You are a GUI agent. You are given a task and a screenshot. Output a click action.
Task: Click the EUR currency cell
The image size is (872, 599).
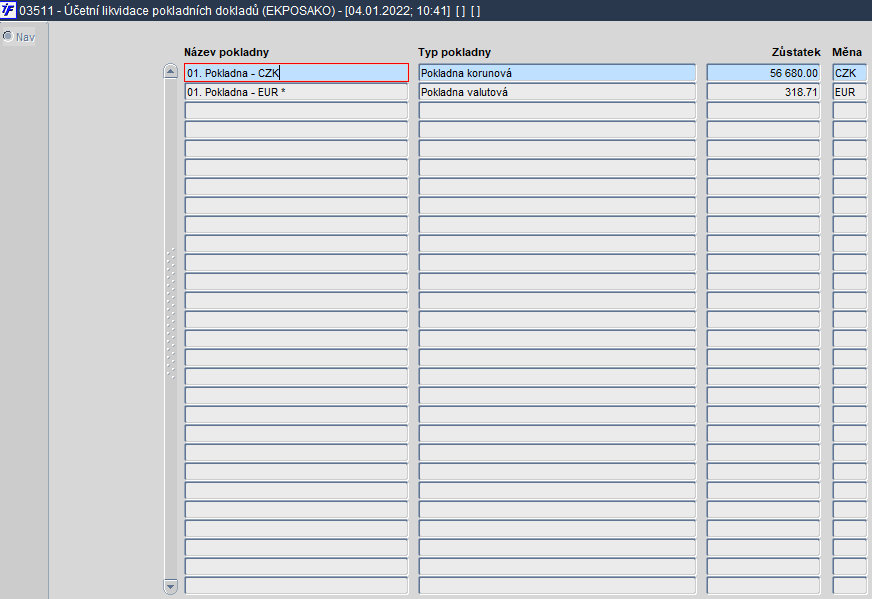pos(850,92)
